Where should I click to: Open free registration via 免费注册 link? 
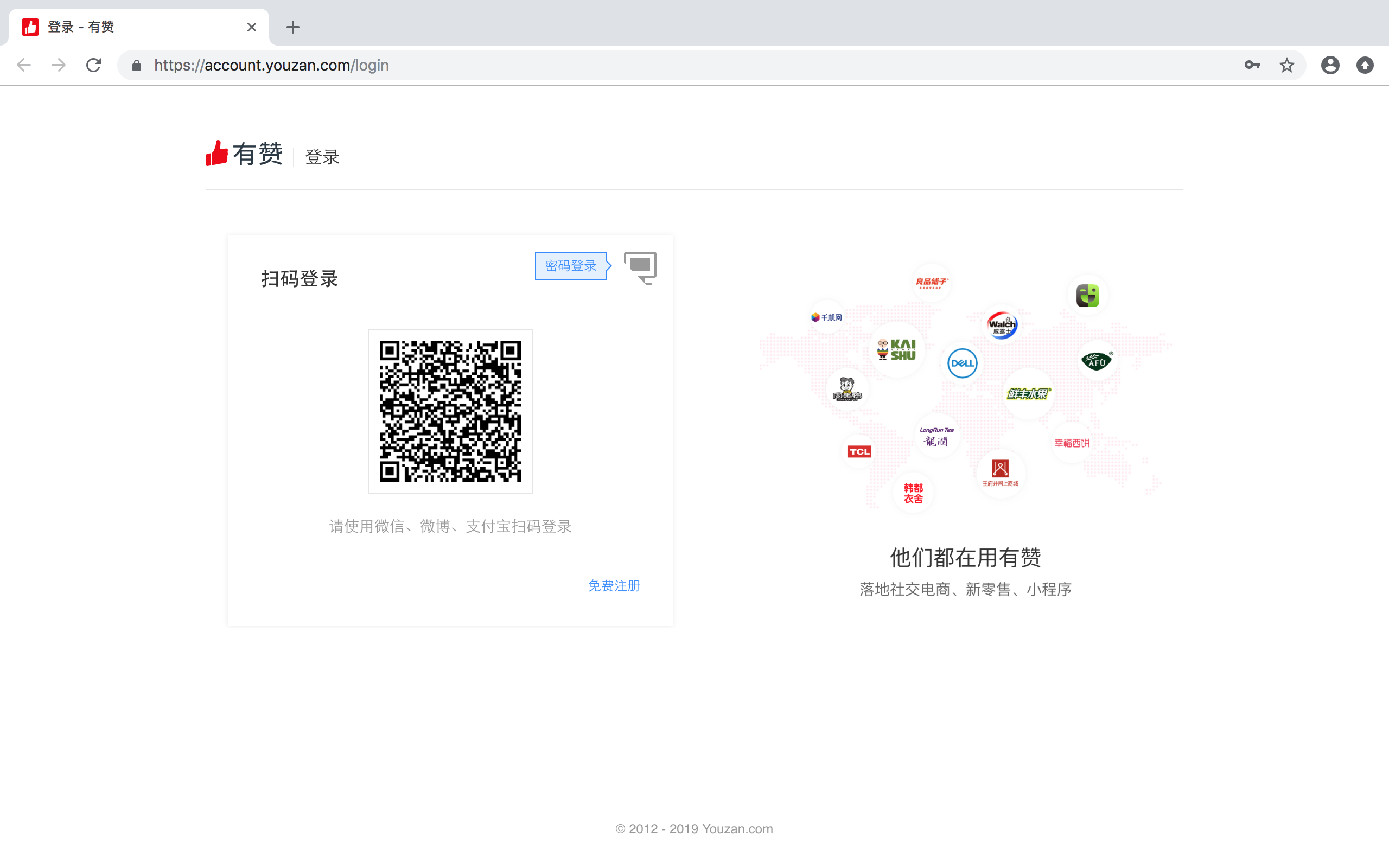[x=614, y=585]
